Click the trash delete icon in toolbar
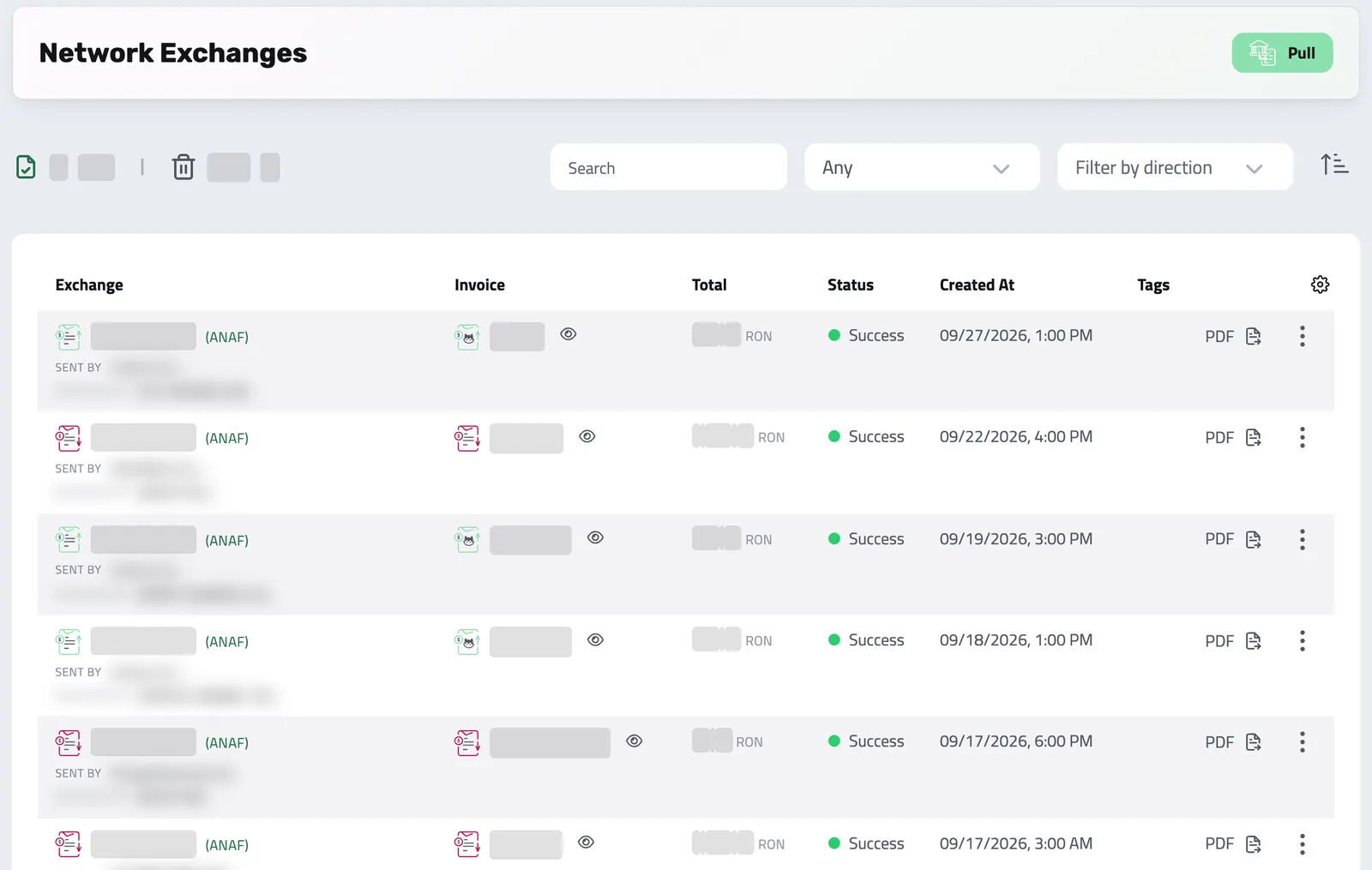The image size is (1372, 870). coord(184,167)
